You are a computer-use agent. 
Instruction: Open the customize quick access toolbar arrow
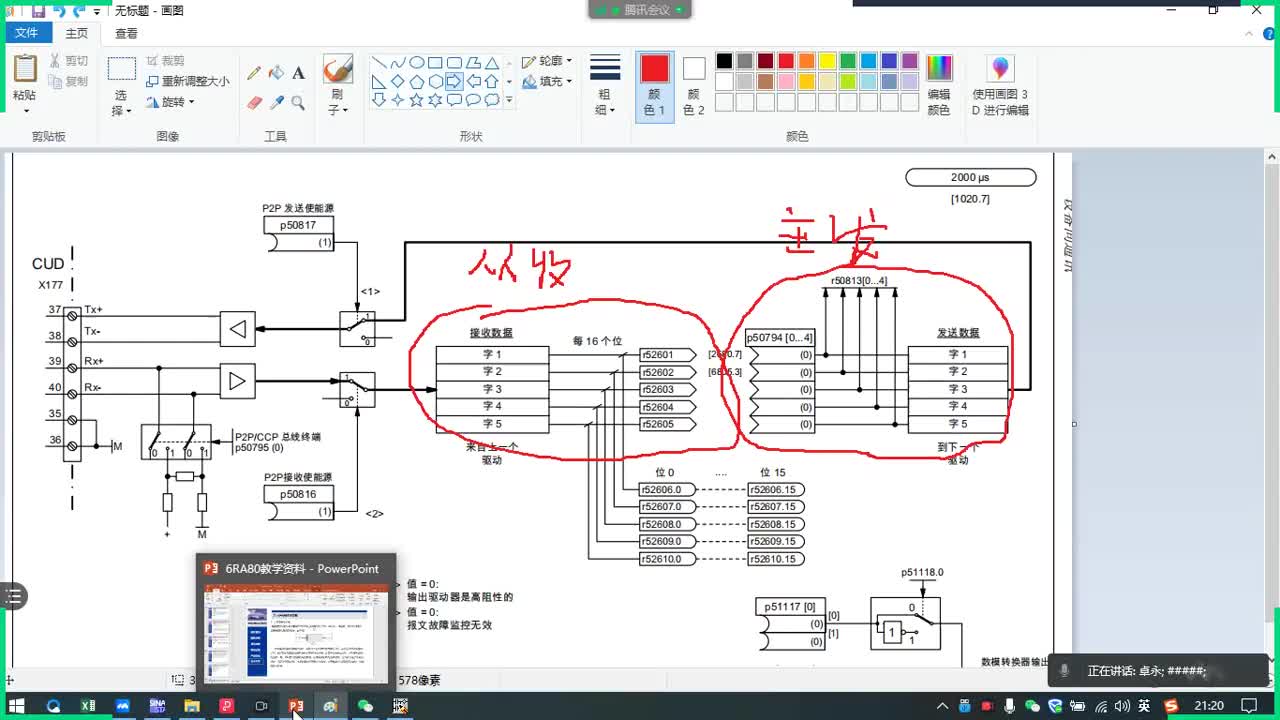[97, 11]
